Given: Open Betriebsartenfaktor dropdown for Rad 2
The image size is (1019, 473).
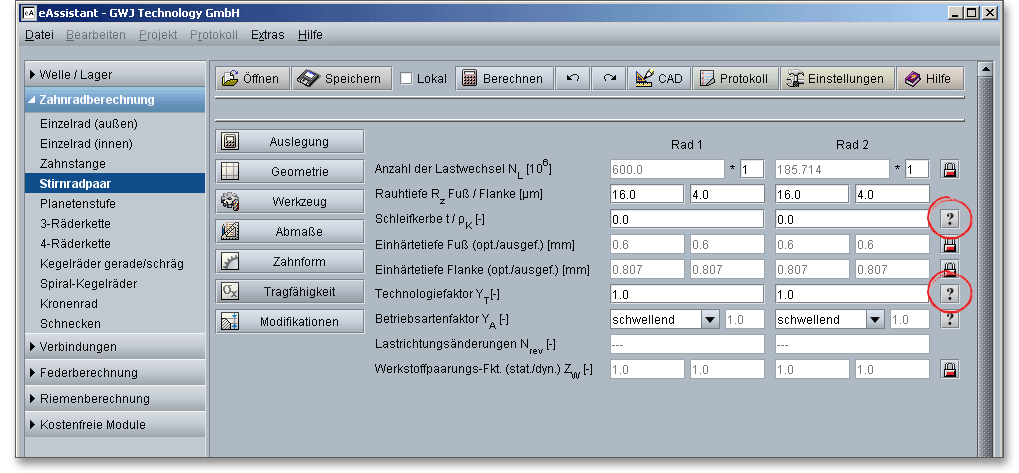Looking at the screenshot, I should pos(875,320).
